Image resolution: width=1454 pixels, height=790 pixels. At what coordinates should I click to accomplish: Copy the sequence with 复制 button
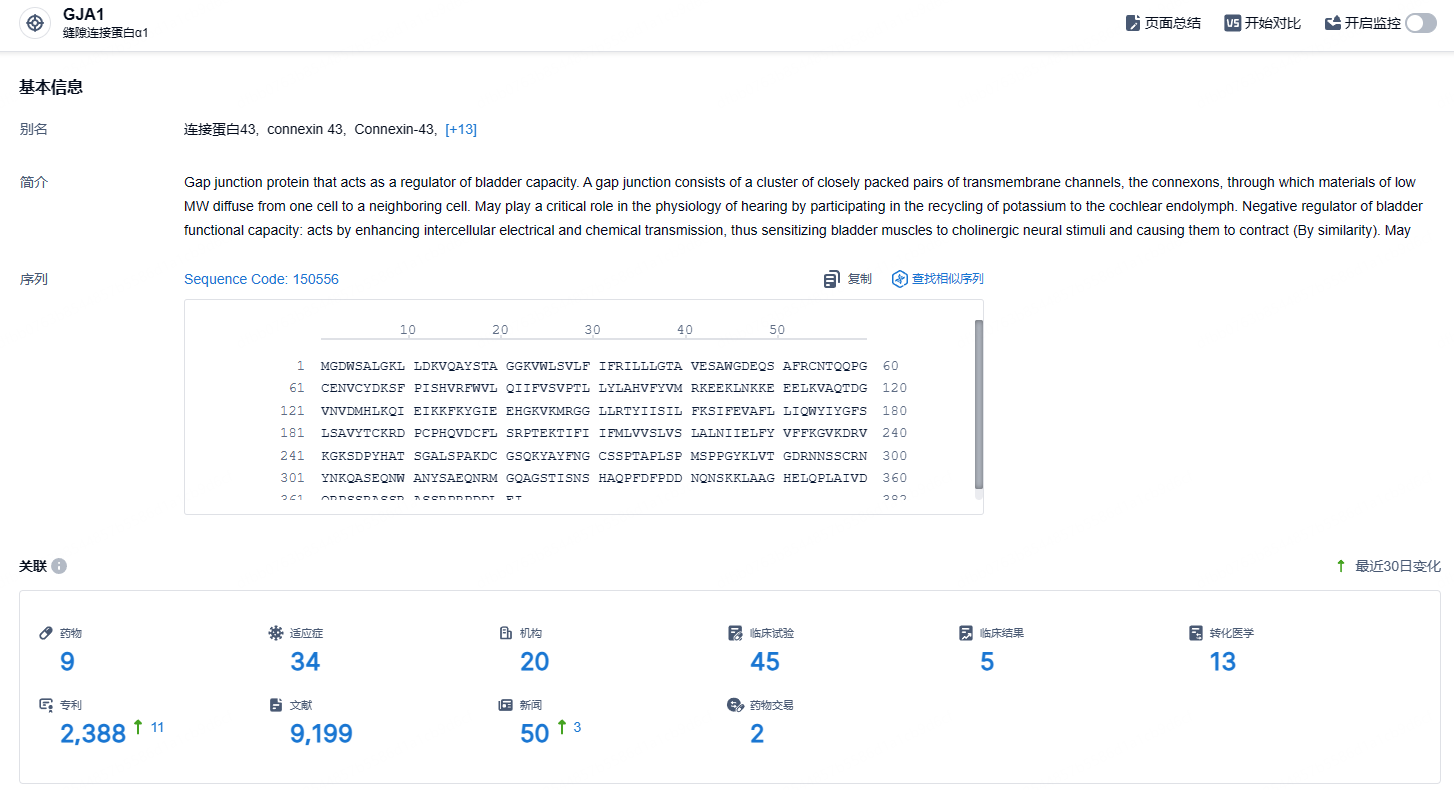click(x=848, y=279)
